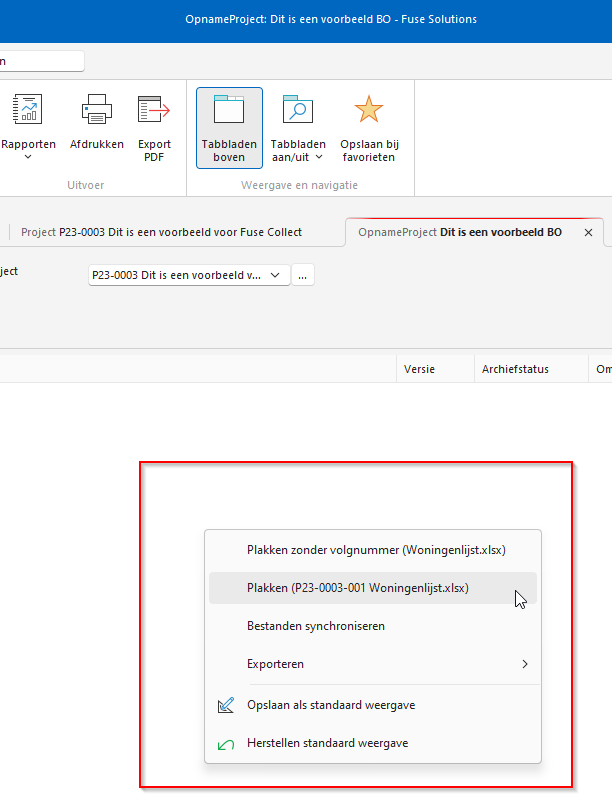Switch to Project P23-0003 tab
Screen dimensions: 612x797
[162, 232]
